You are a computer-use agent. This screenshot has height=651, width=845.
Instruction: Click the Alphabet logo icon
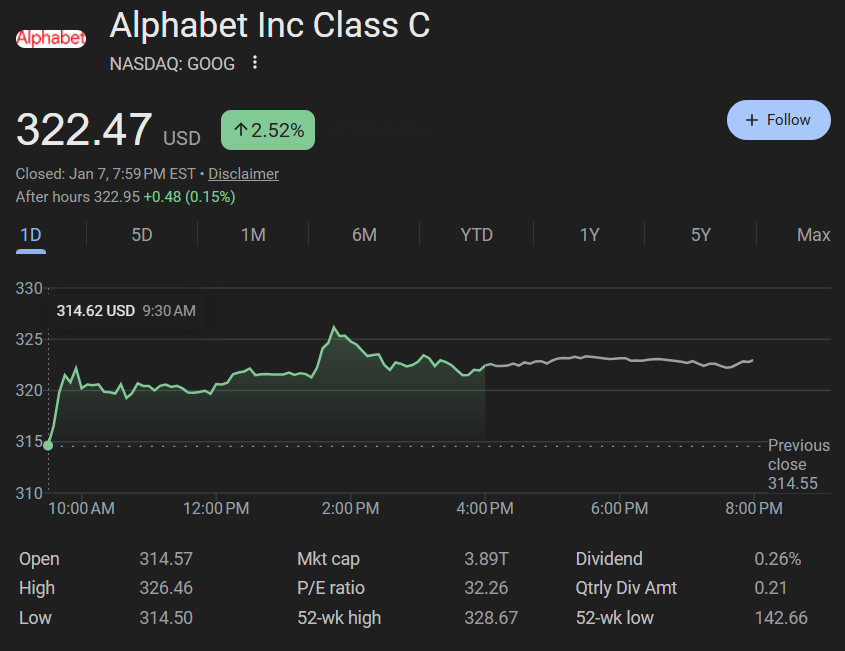pos(50,39)
